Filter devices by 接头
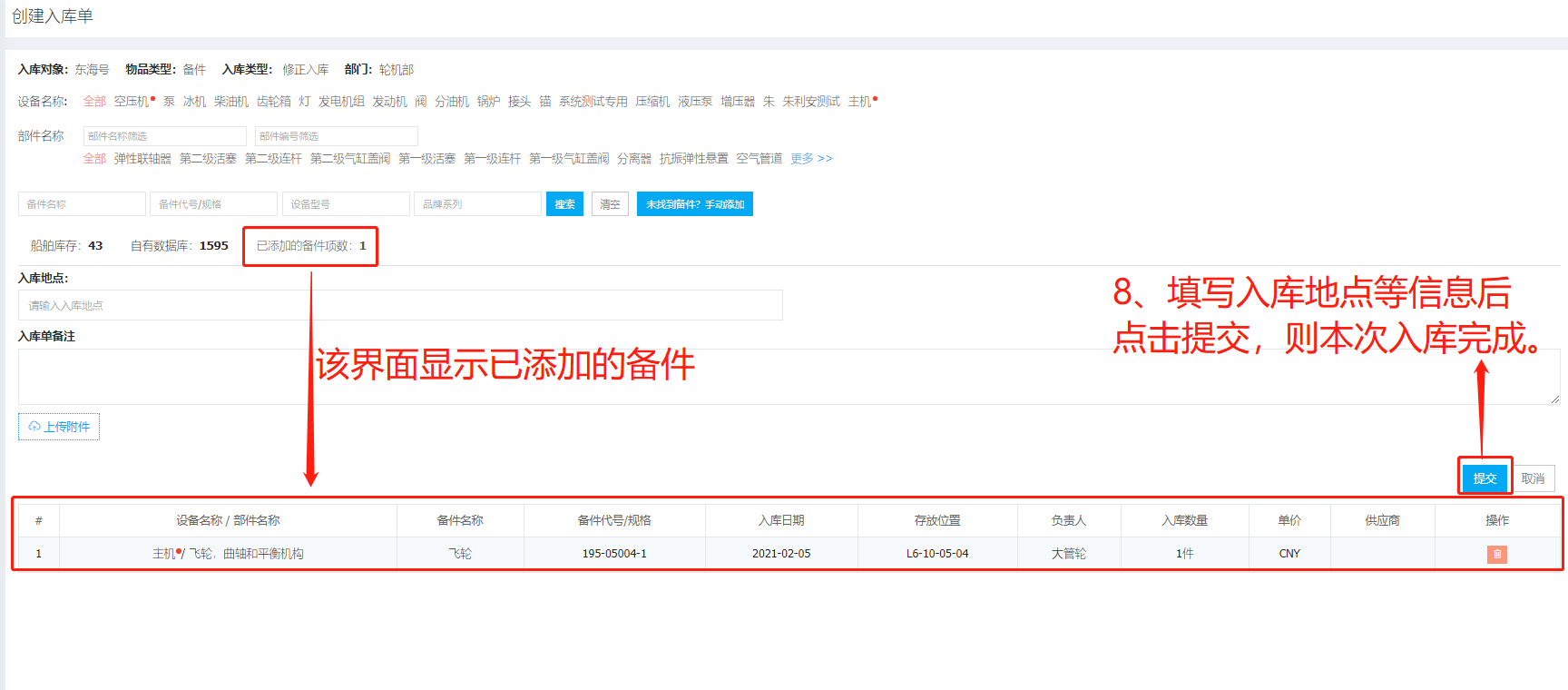The image size is (1568, 690). [x=519, y=102]
